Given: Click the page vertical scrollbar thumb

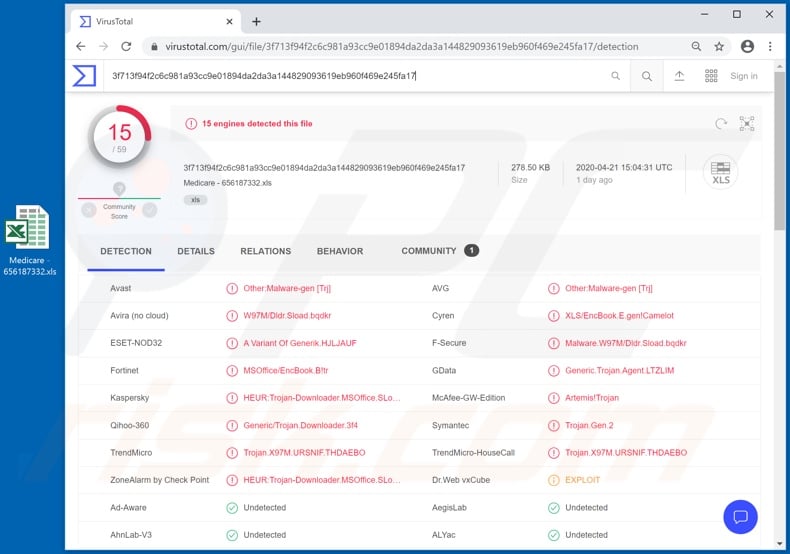Looking at the screenshot, I should click(x=779, y=151).
